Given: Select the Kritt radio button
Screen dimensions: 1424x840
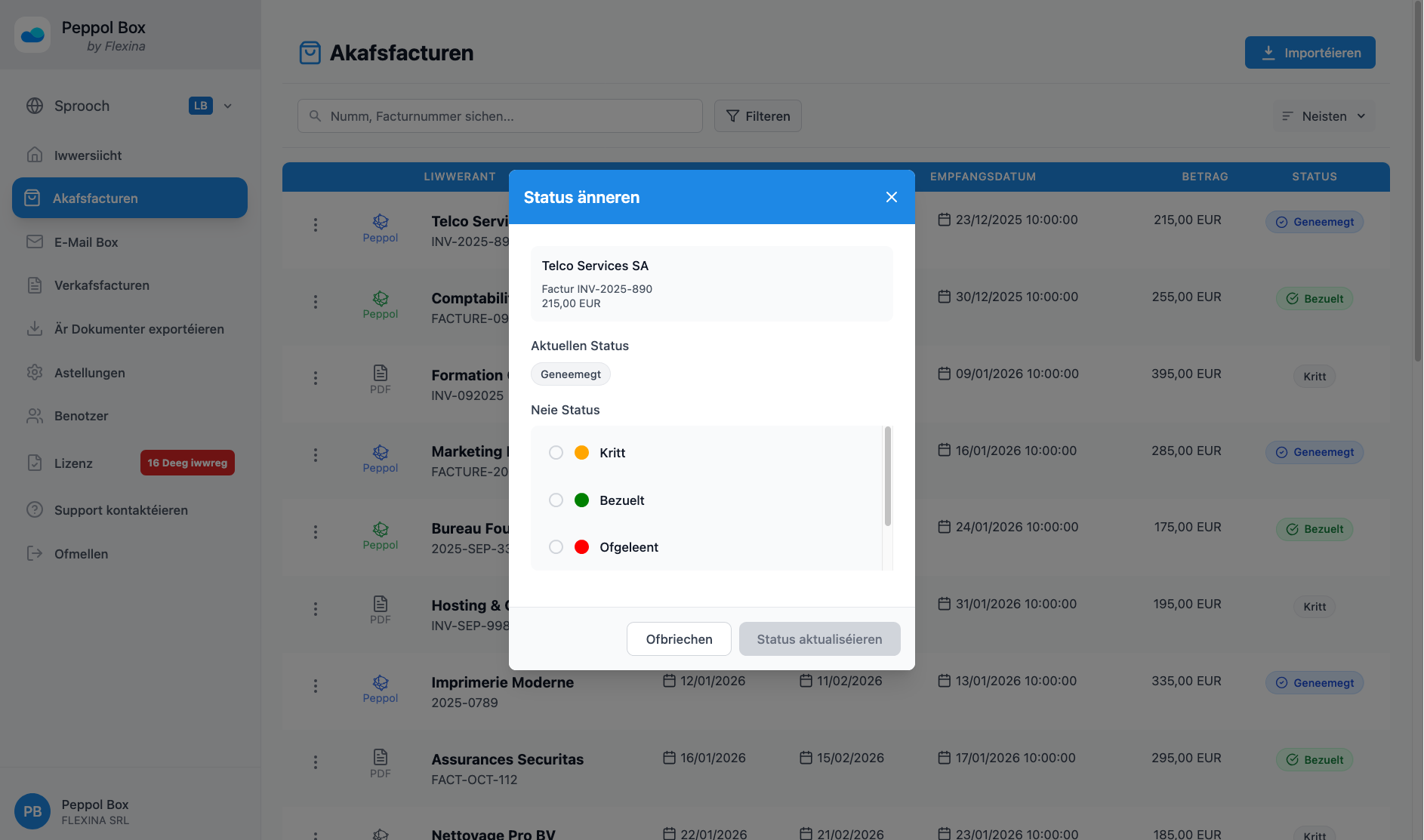Looking at the screenshot, I should [x=556, y=453].
